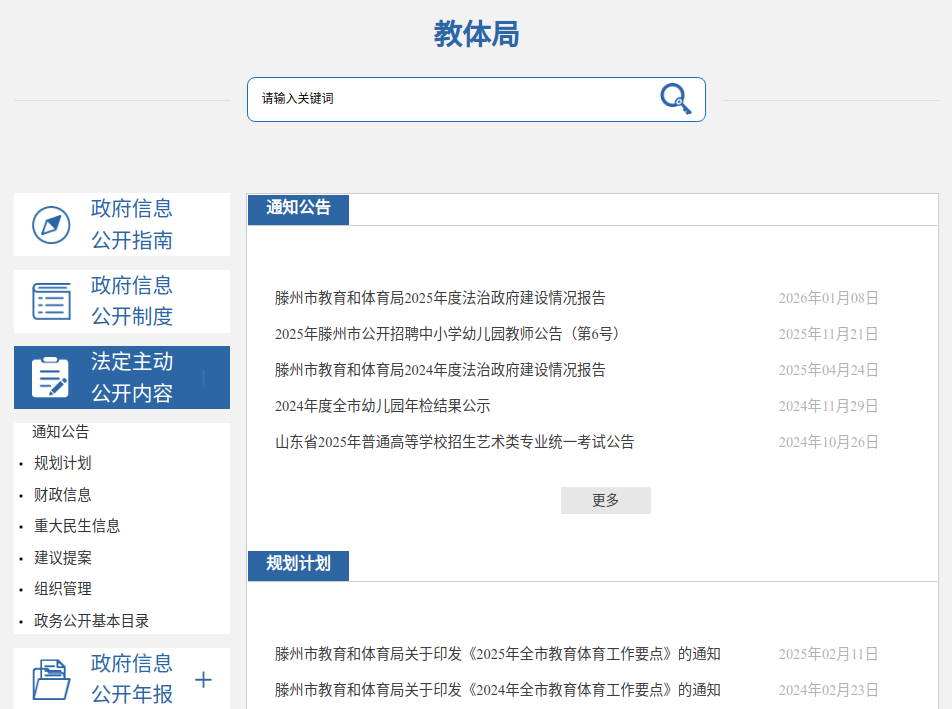
Task: Select 规划计划 from the sidebar menu
Action: click(x=62, y=463)
